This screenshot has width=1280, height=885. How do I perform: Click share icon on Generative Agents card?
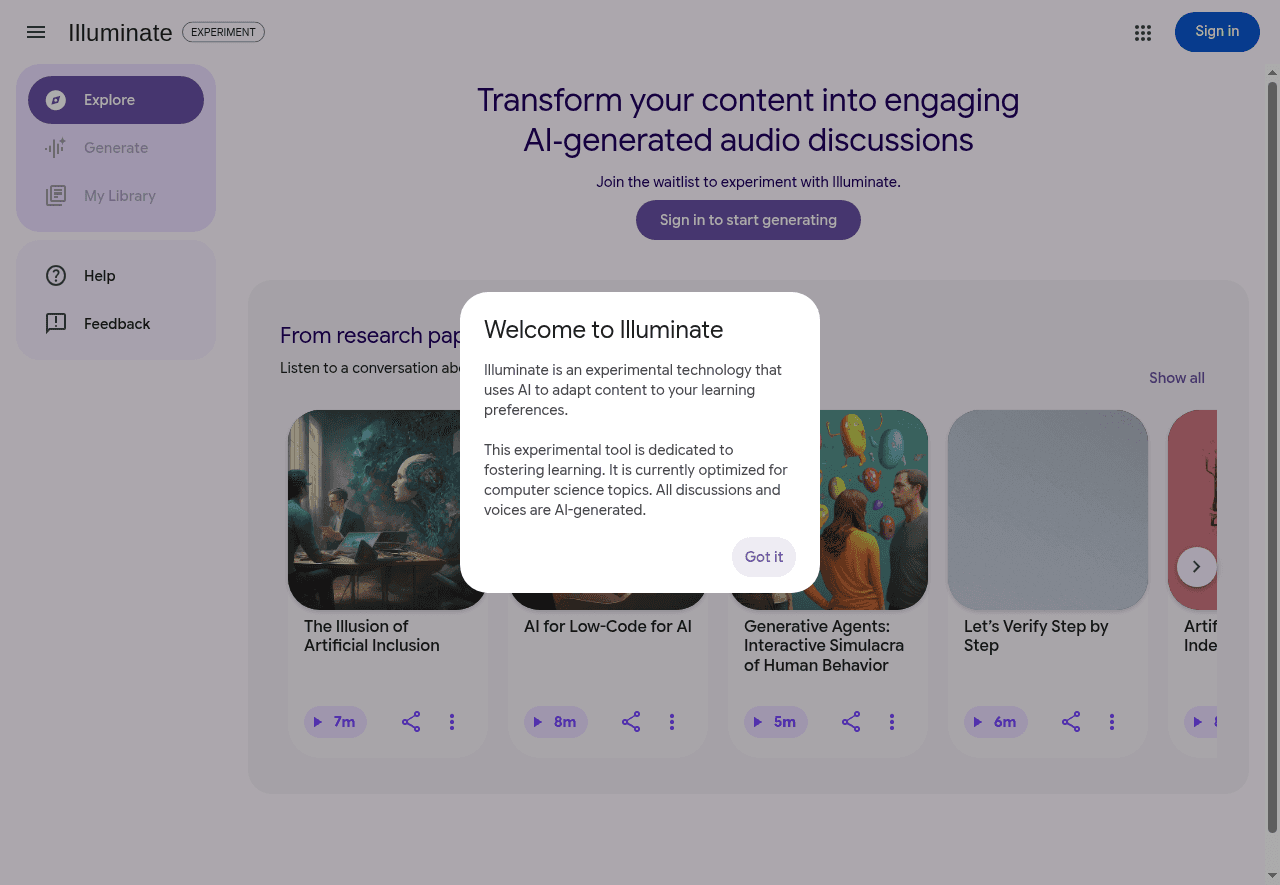tap(851, 722)
